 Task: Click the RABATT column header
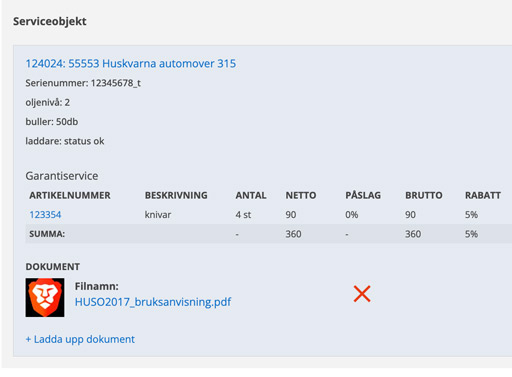483,195
